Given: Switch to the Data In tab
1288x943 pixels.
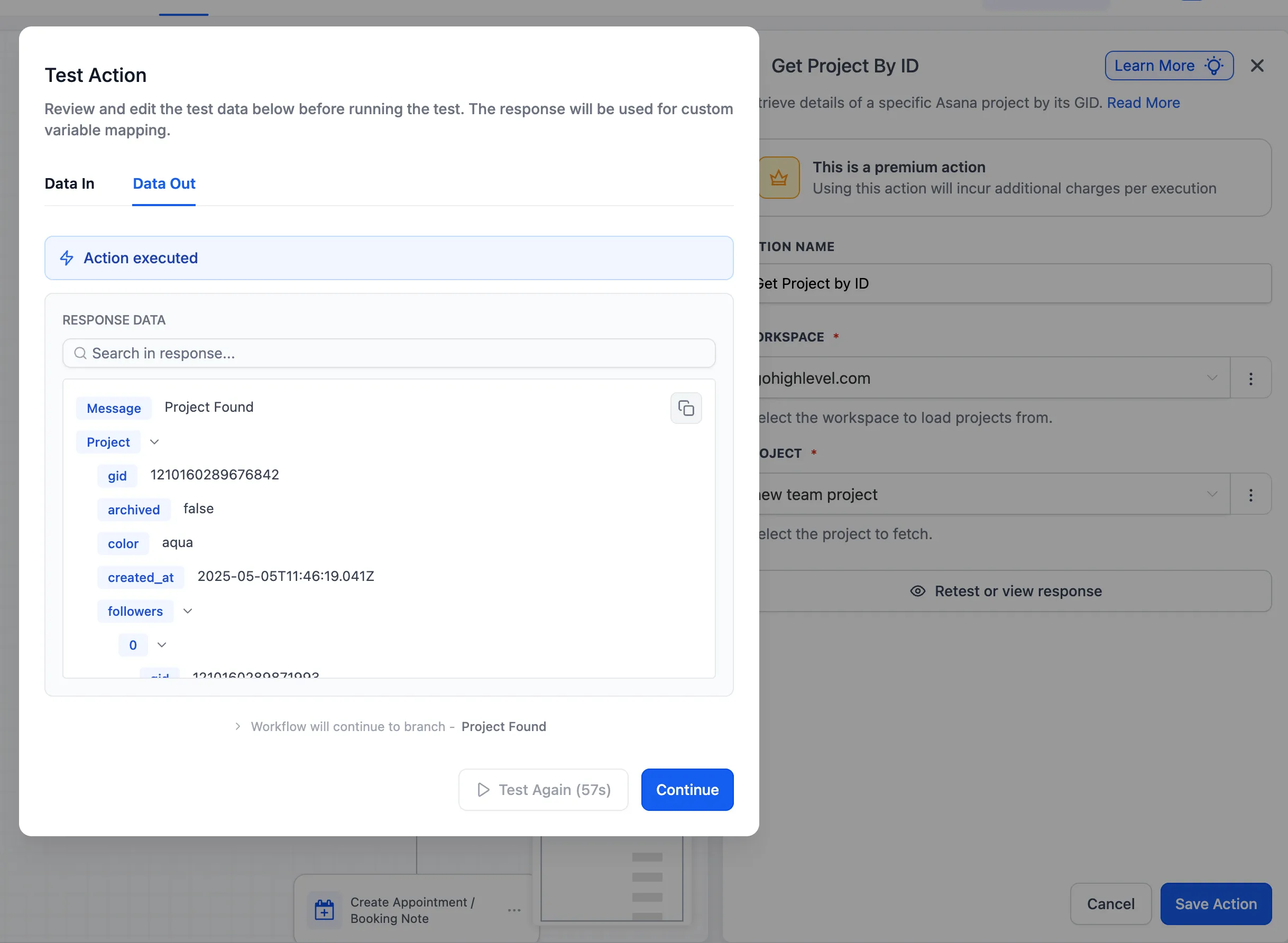Looking at the screenshot, I should click(69, 183).
